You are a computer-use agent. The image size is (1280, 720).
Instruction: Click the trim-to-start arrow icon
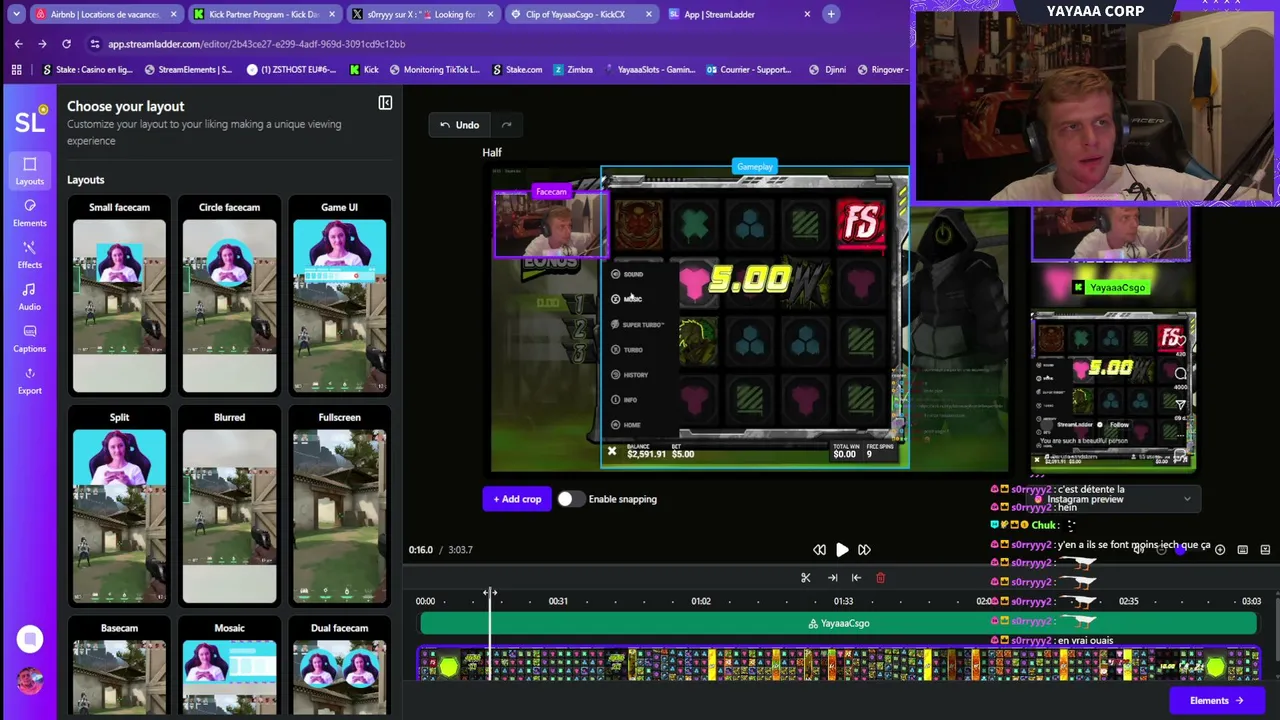click(x=856, y=578)
